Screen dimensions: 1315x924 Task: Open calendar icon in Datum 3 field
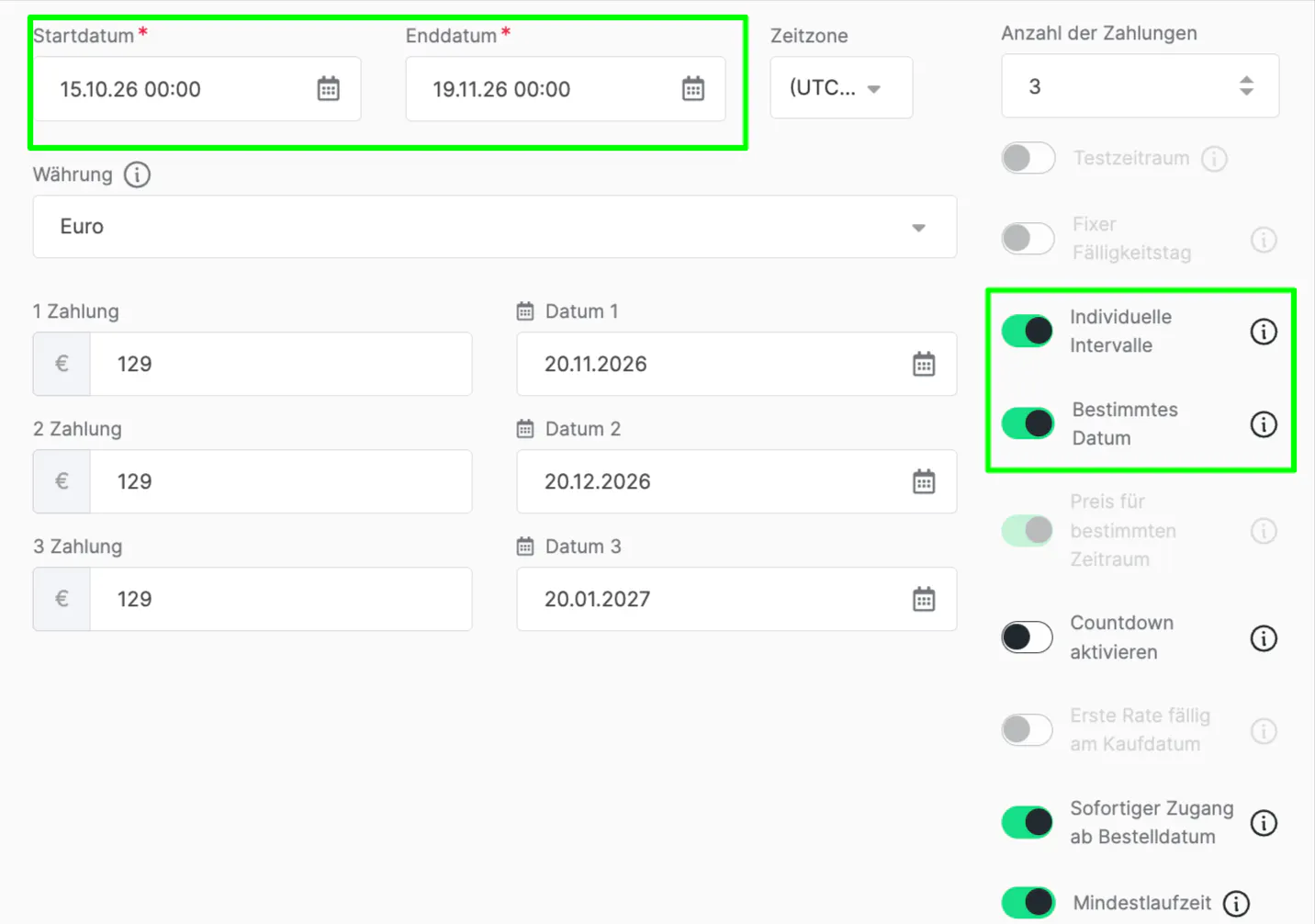click(x=924, y=599)
